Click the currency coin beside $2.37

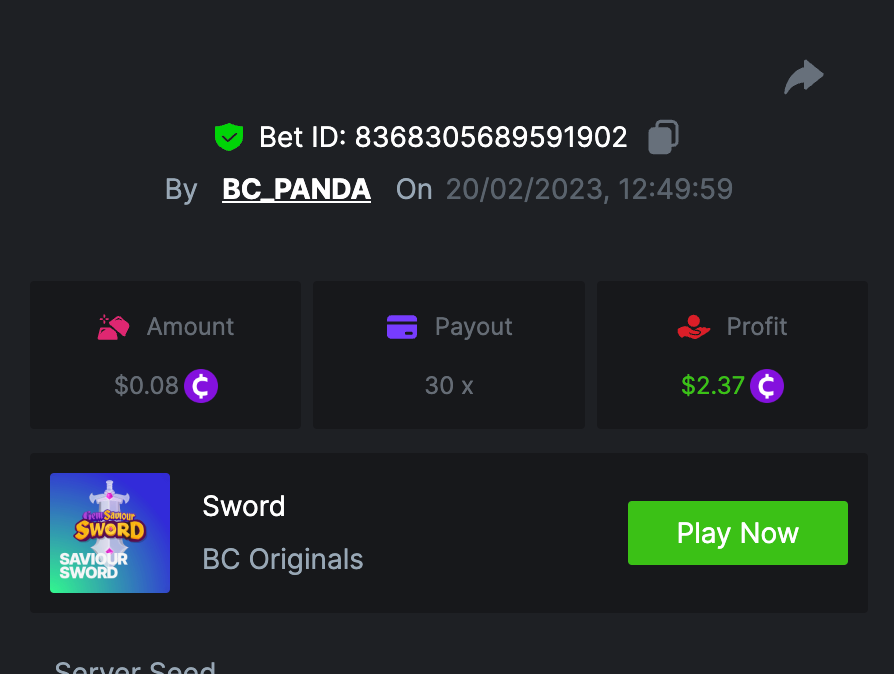[767, 385]
